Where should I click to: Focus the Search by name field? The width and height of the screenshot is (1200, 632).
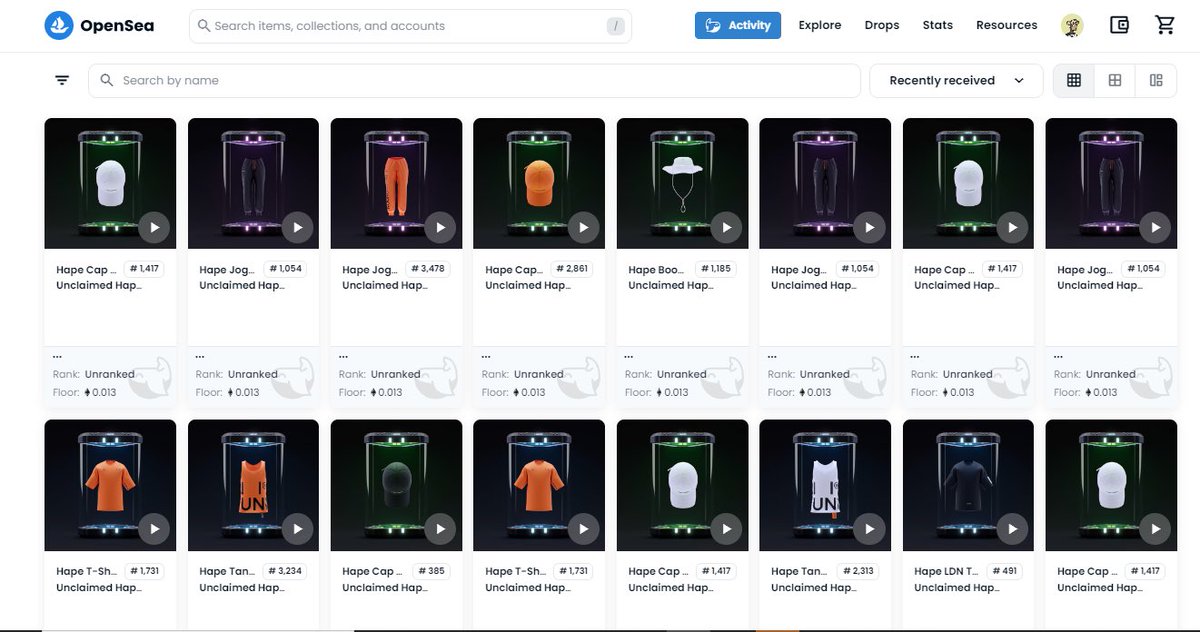[x=474, y=80]
